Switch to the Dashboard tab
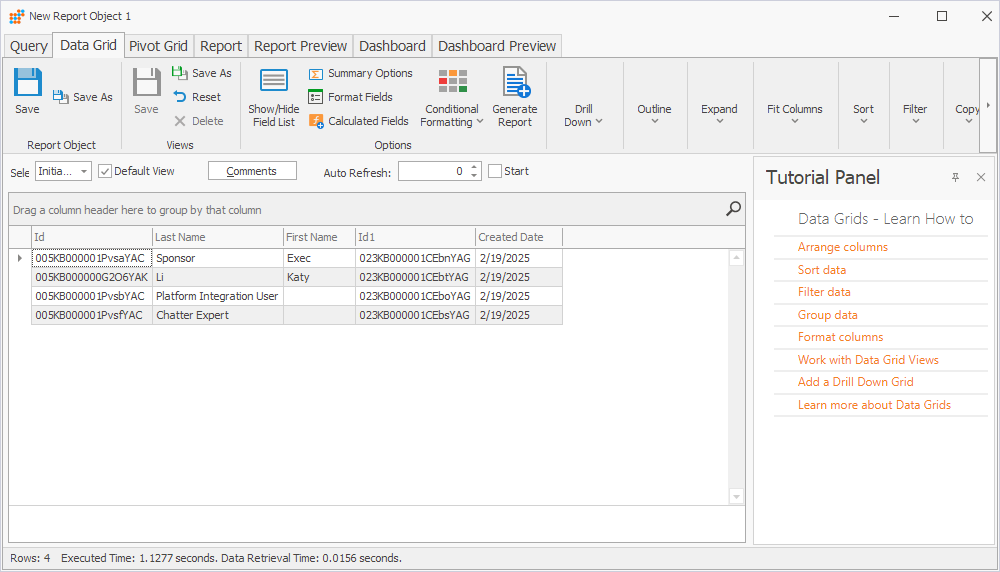Image resolution: width=1000 pixels, height=572 pixels. [392, 46]
